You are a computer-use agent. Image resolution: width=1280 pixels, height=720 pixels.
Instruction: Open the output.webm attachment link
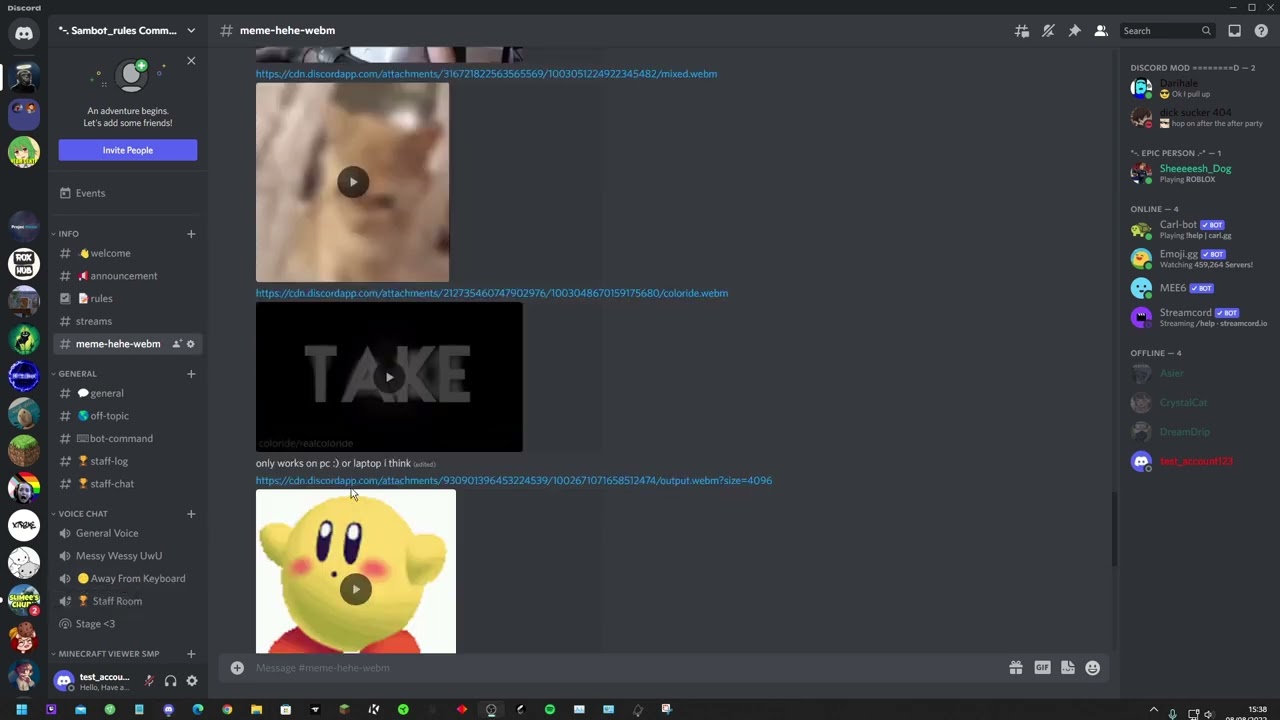pos(514,481)
